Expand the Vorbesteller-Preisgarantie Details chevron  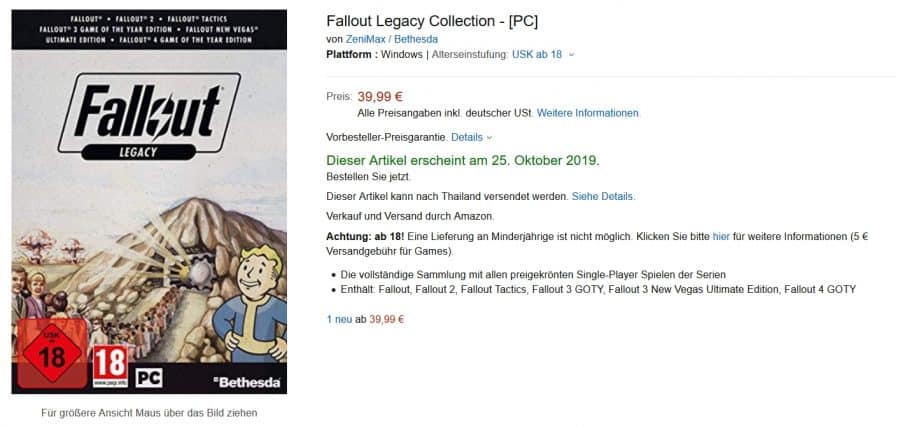[x=489, y=137]
